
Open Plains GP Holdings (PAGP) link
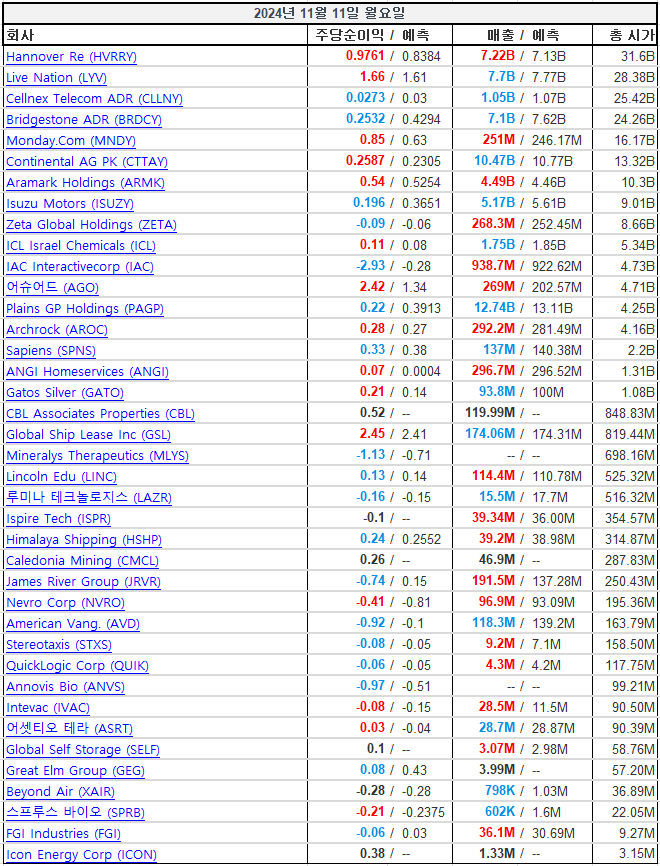pyautogui.click(x=85, y=308)
